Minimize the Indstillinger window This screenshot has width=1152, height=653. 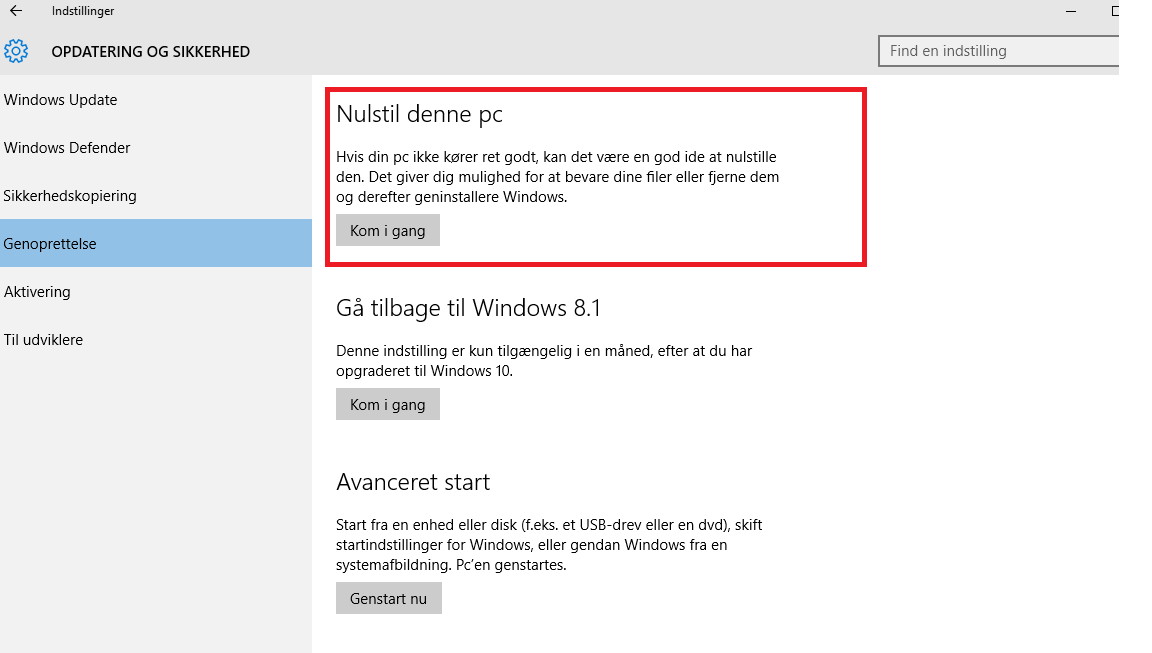pos(1070,11)
